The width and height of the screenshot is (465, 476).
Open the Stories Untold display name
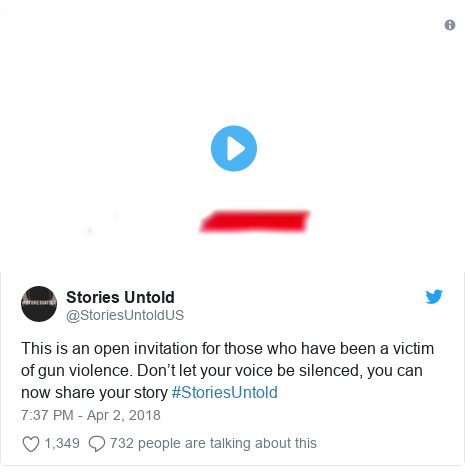(x=120, y=297)
